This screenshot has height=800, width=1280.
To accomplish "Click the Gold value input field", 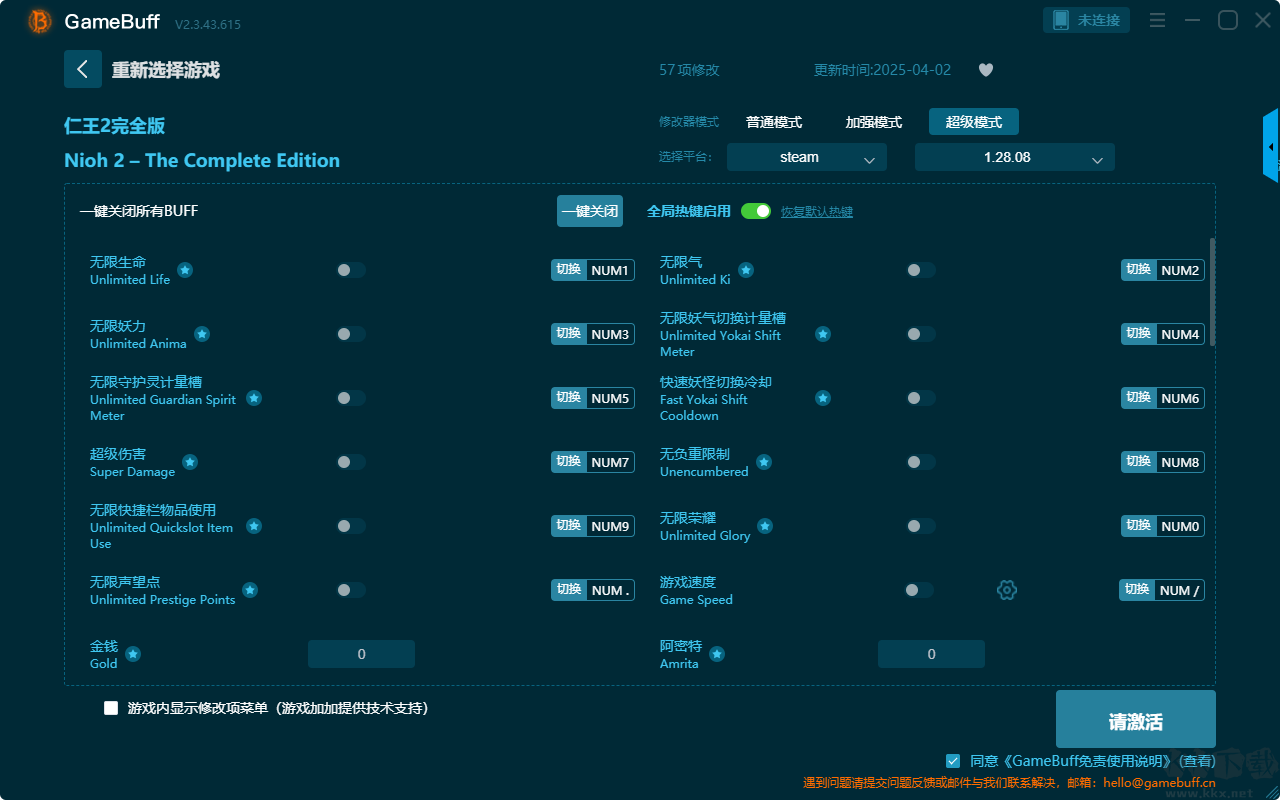I will pos(361,654).
